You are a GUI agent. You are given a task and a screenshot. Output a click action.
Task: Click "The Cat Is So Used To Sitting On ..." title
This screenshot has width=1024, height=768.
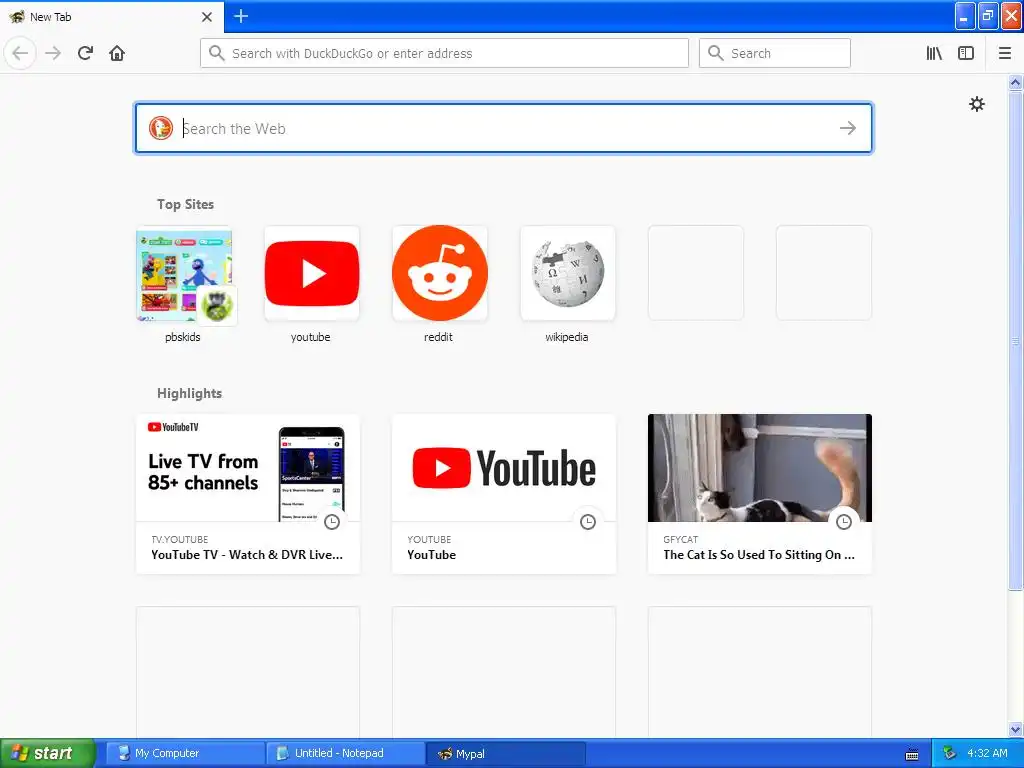759,554
